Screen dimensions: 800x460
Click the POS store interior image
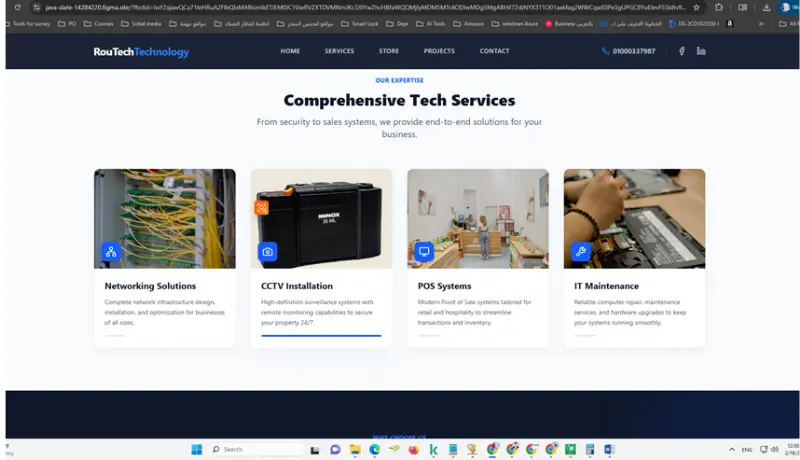[x=478, y=219]
